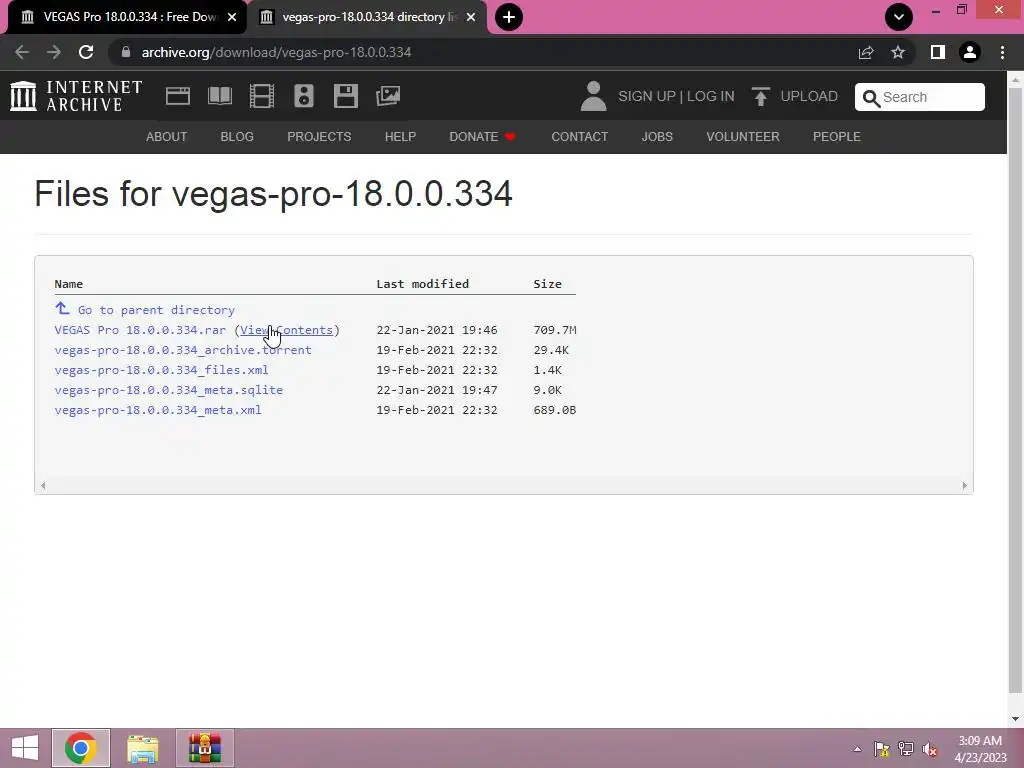1024x768 pixels.
Task: Click the 22-Jan-2021 19:46 date cell
Action: 437,330
